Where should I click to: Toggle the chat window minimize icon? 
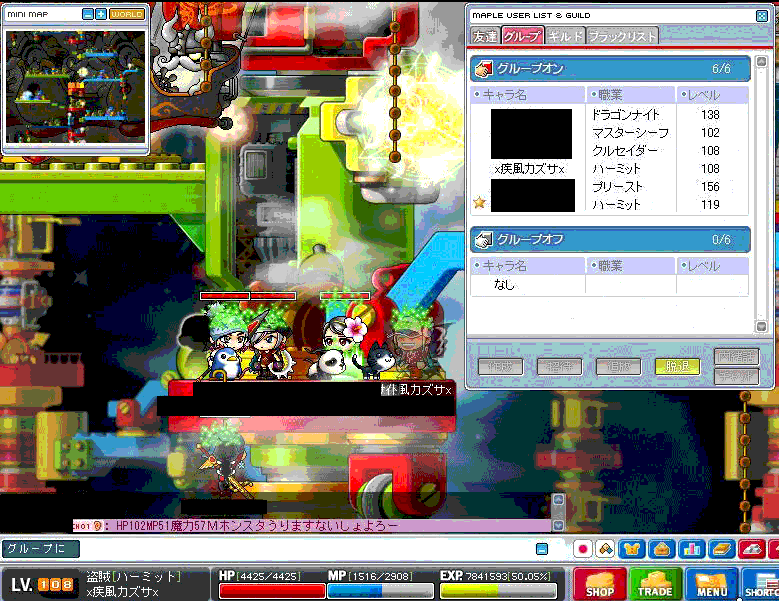[x=542, y=549]
